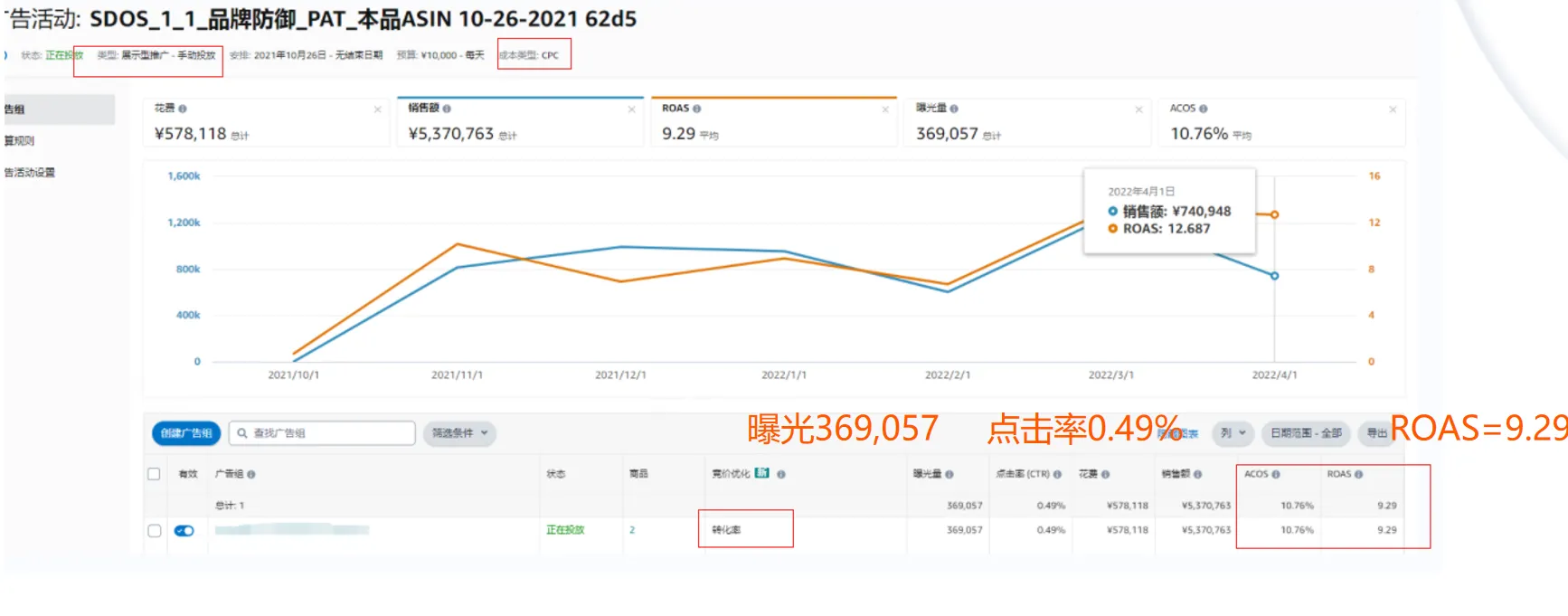Click info icon beside ACOS metric card title
The width and height of the screenshot is (1568, 616).
[1203, 109]
